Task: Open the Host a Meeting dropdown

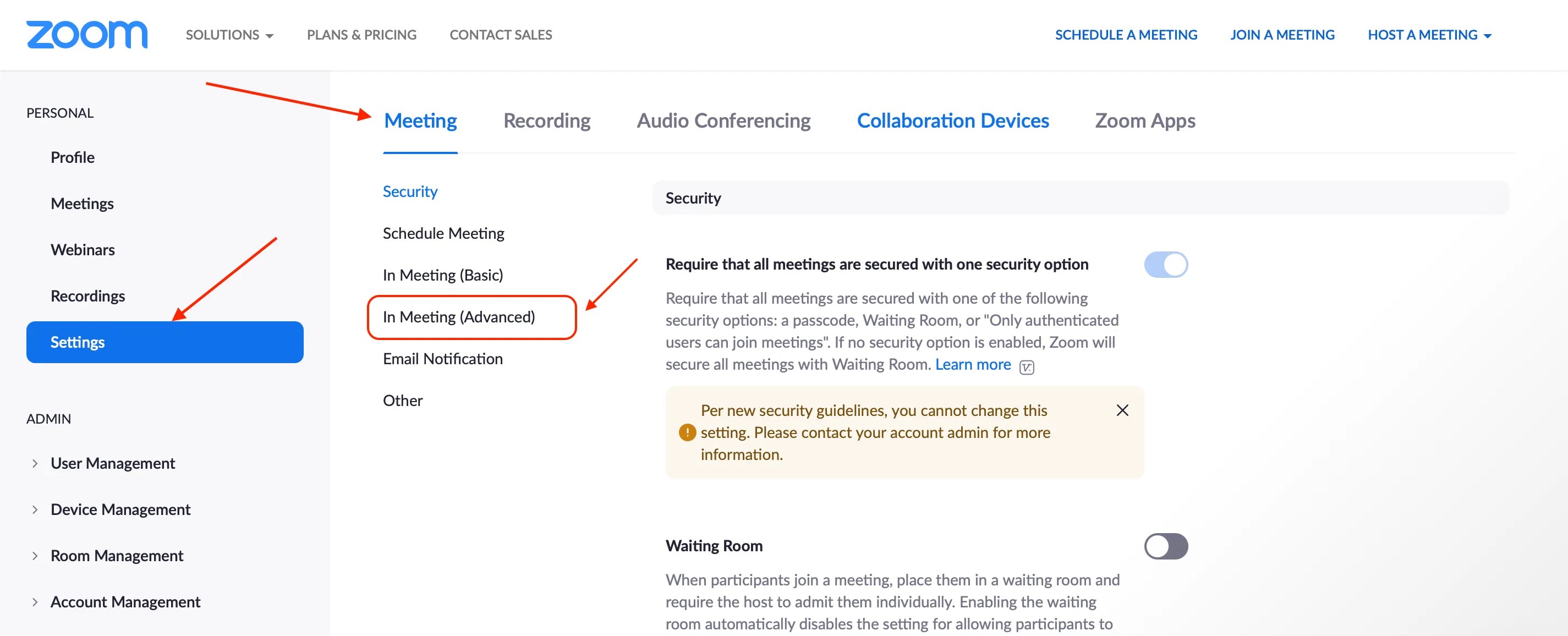Action: [x=1430, y=35]
